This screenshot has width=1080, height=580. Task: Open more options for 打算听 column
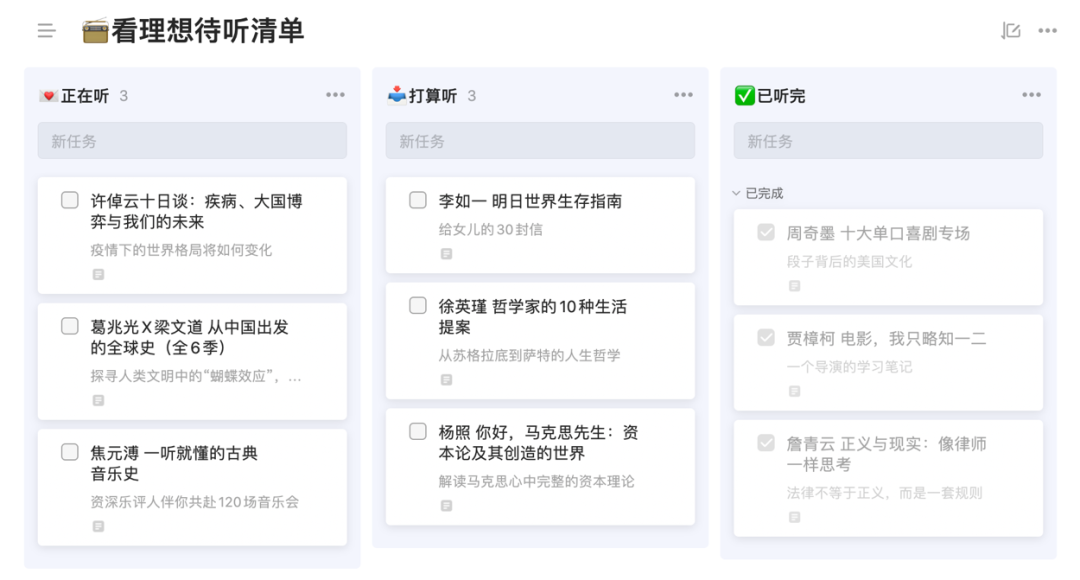pos(683,95)
